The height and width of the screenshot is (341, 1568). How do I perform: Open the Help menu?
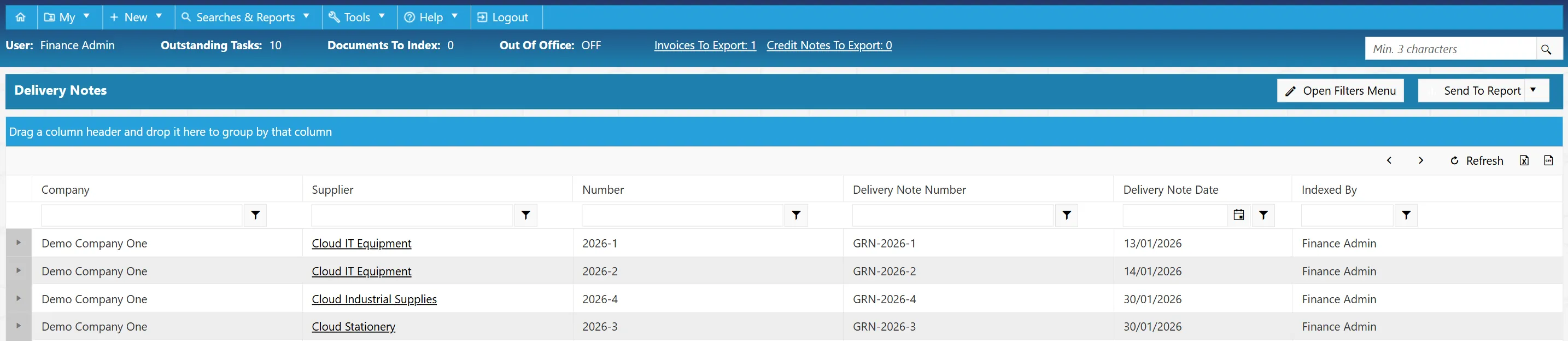pyautogui.click(x=431, y=17)
